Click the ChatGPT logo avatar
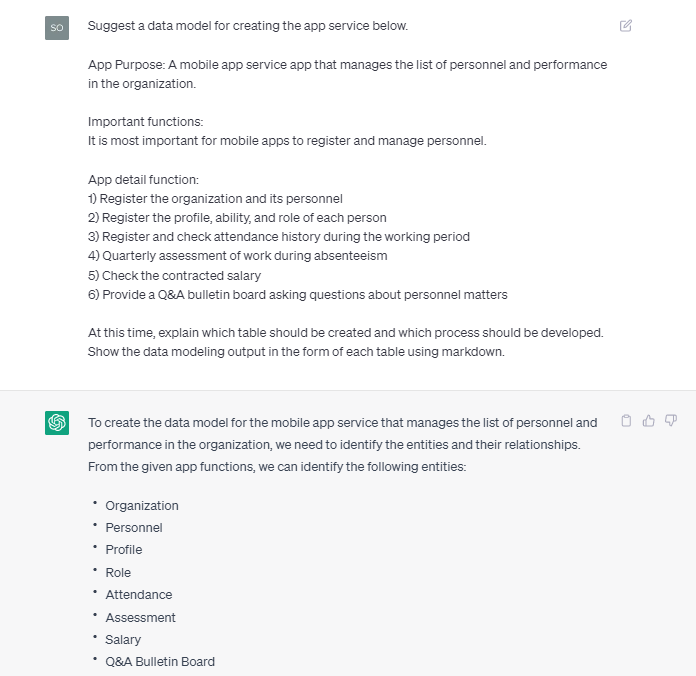Screen dimensions: 696x676 [x=57, y=423]
